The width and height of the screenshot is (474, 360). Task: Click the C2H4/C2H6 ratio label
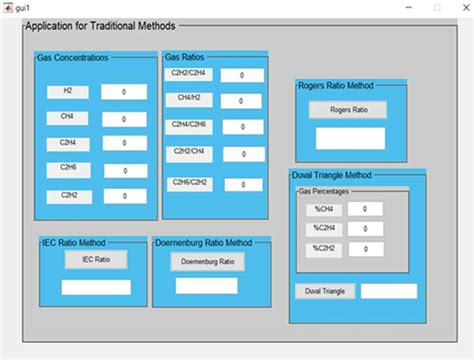[x=189, y=127]
